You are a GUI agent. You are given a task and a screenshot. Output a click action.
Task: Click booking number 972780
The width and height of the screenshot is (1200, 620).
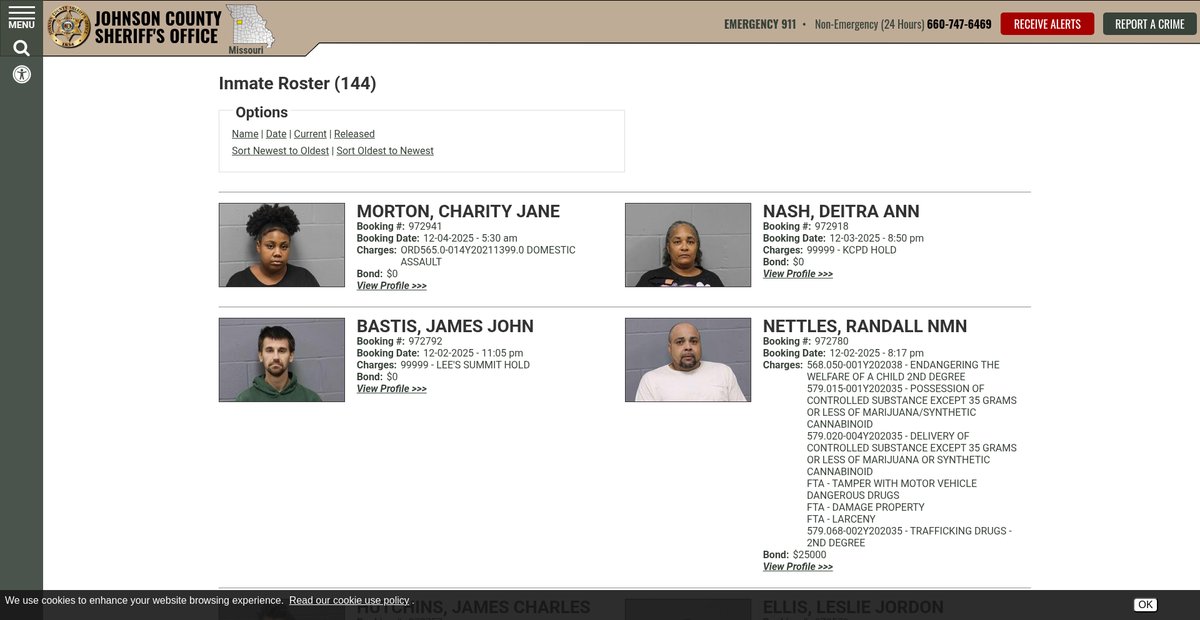click(831, 342)
